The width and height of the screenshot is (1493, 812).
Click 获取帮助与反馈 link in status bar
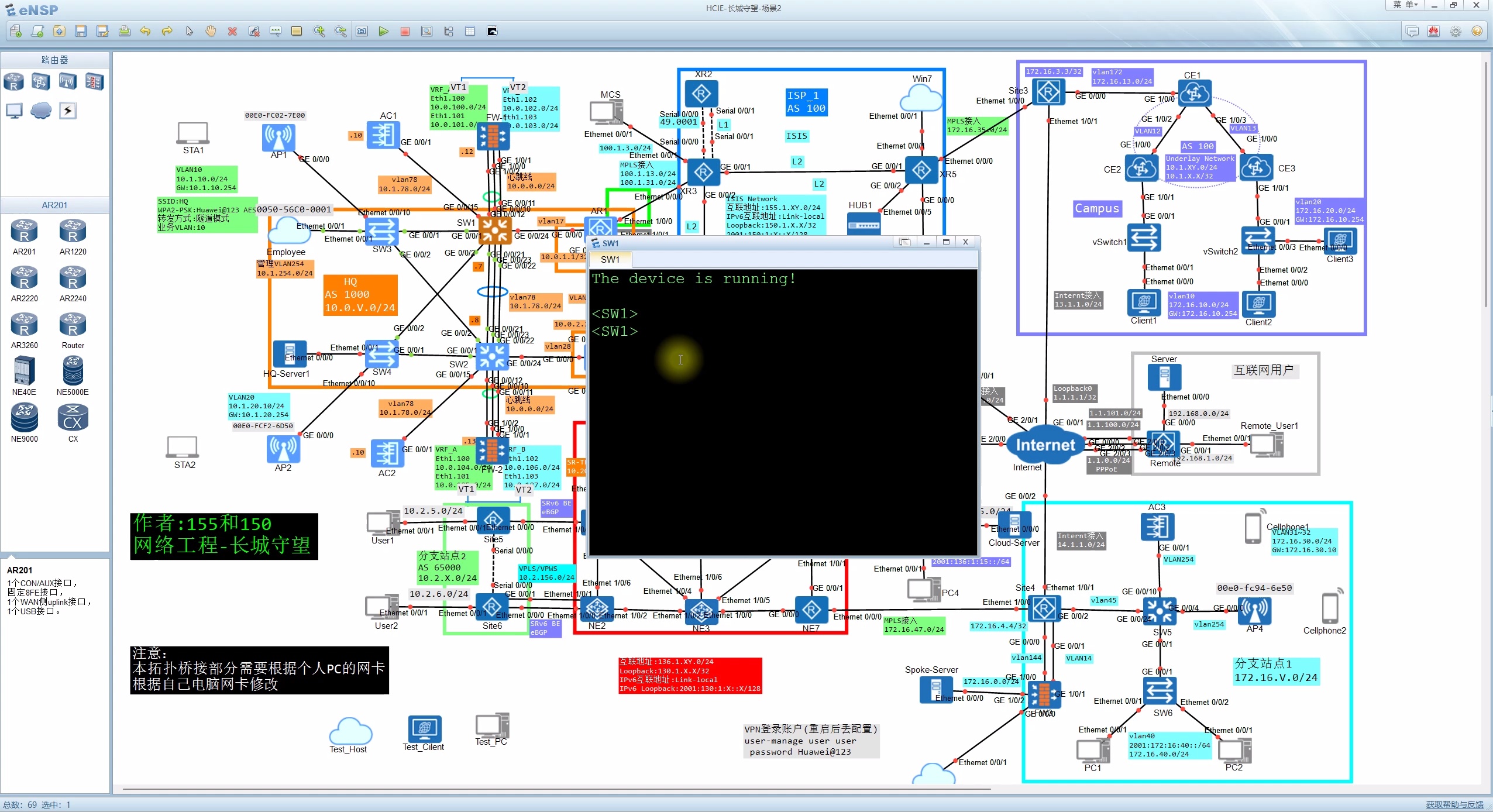pyautogui.click(x=1454, y=805)
